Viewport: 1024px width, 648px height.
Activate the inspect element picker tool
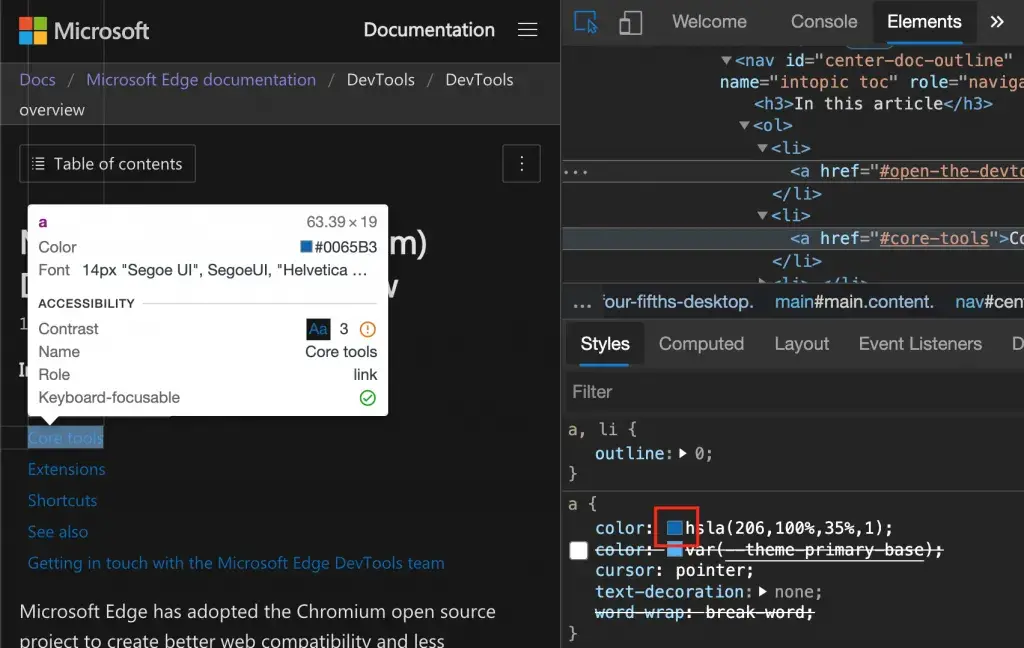pyautogui.click(x=586, y=22)
